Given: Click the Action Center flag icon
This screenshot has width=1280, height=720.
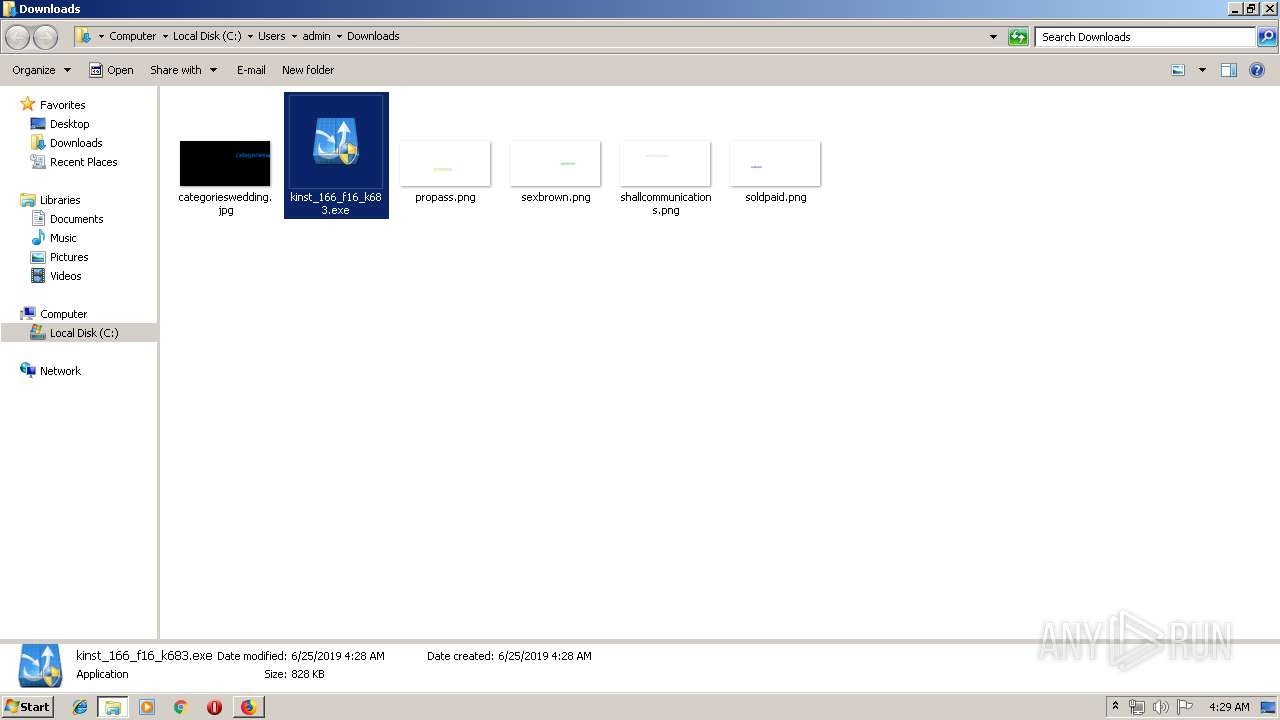Looking at the screenshot, I should point(1185,707).
